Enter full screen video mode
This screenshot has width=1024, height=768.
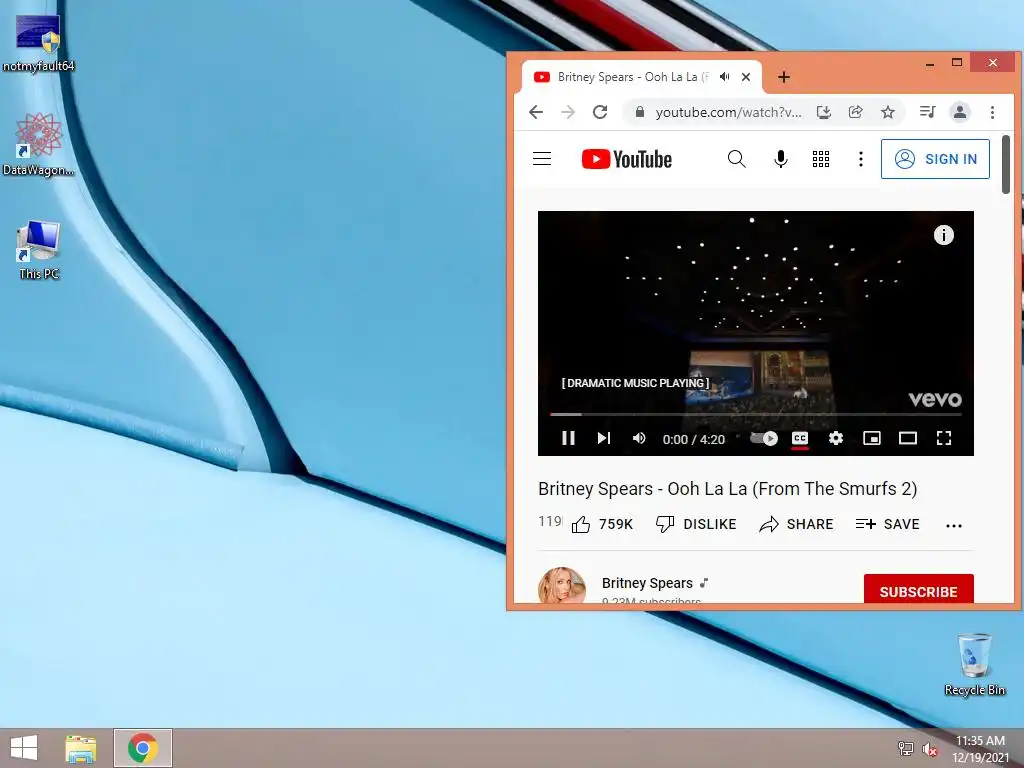click(944, 438)
